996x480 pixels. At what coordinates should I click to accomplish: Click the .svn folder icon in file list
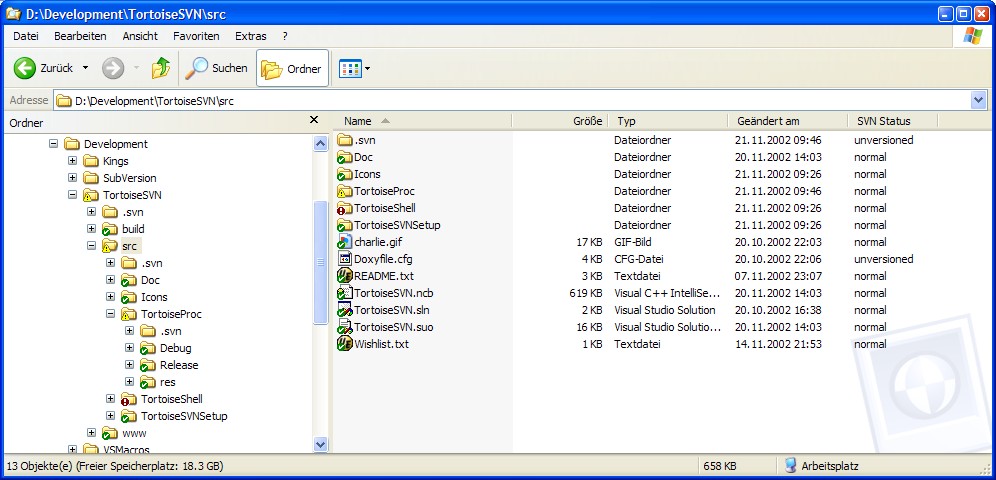[x=345, y=140]
